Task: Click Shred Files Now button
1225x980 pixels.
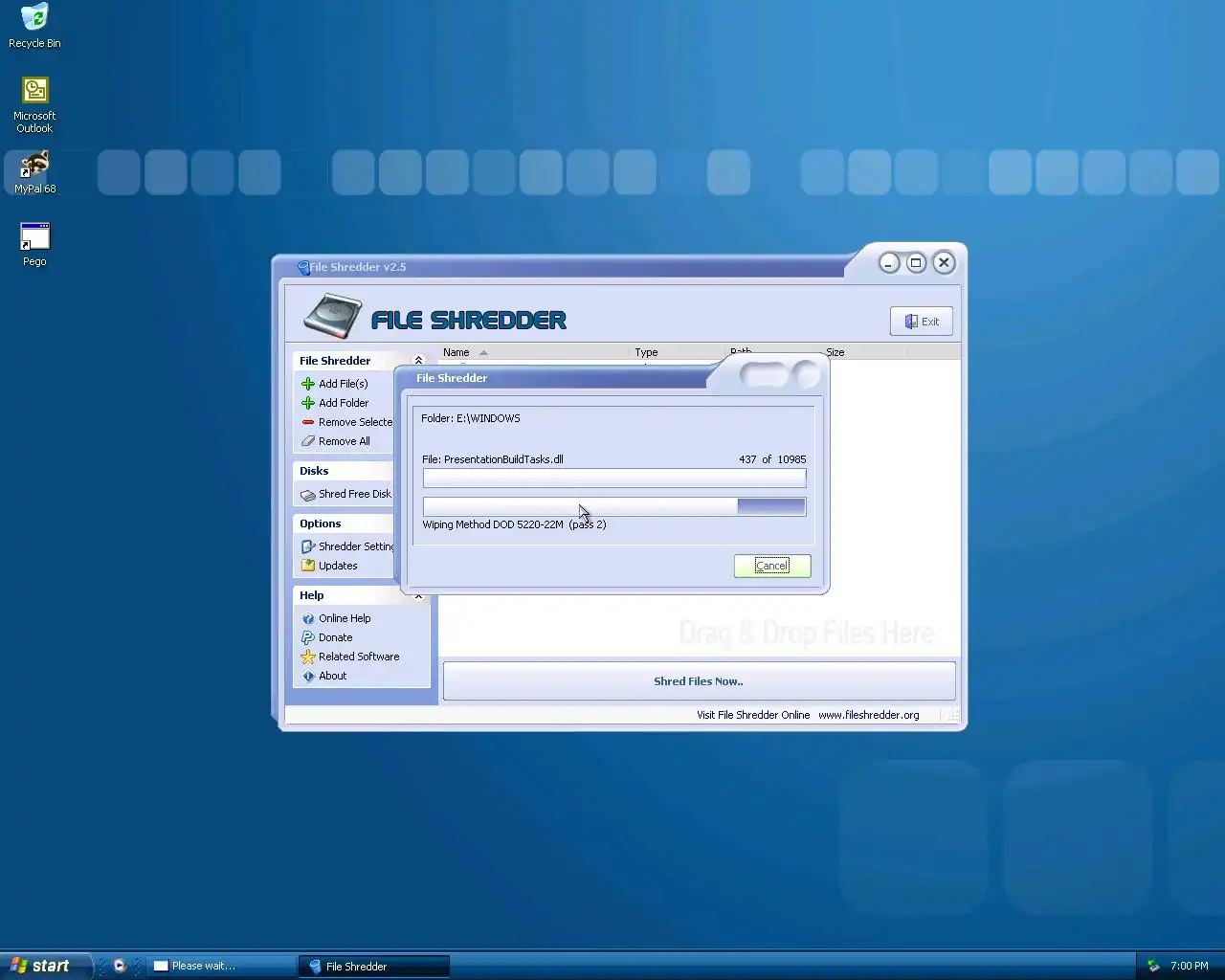Action: tap(699, 681)
